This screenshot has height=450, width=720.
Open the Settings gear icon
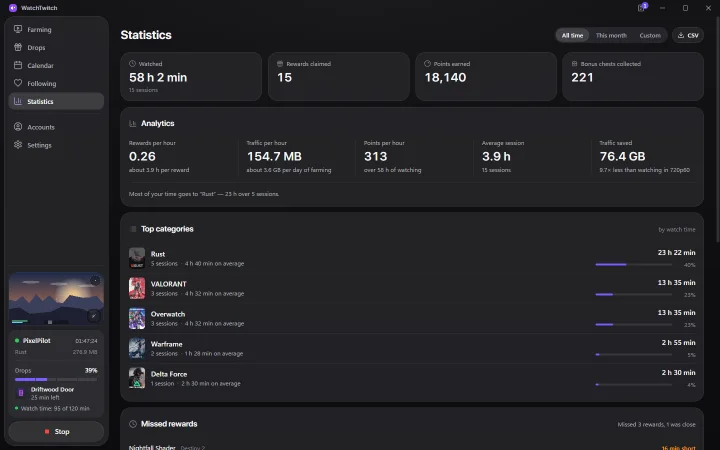(x=18, y=145)
